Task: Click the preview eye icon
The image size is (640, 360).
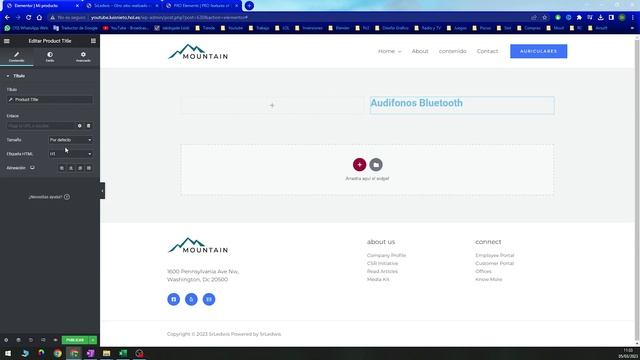Action: coord(56,340)
